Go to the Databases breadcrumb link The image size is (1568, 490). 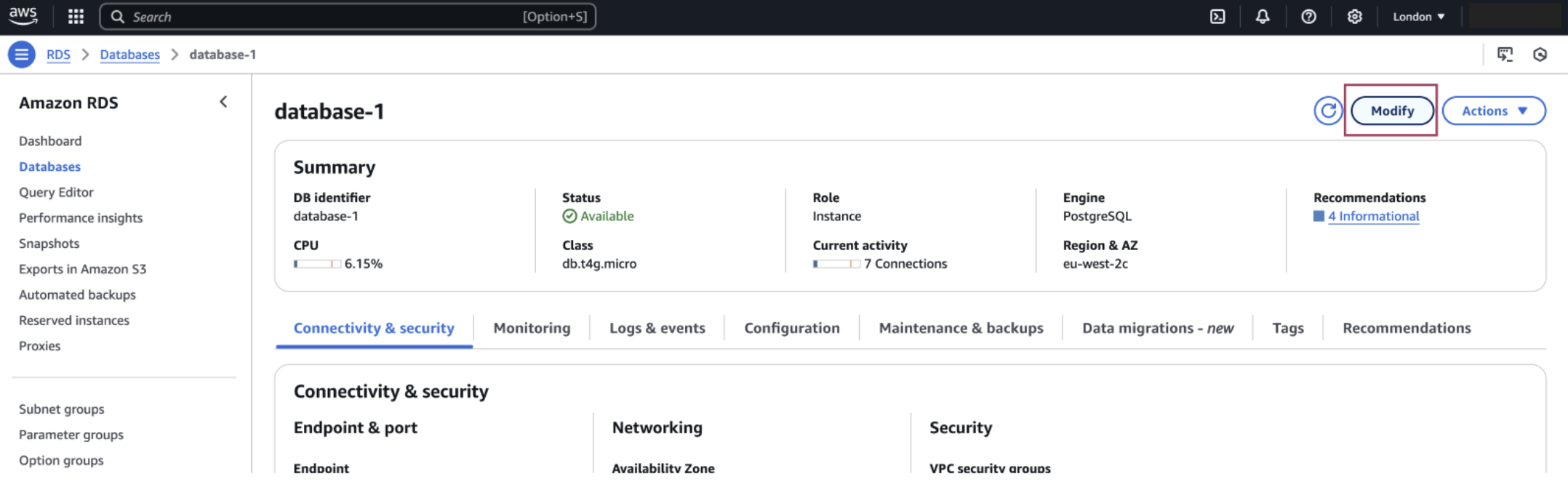coord(129,55)
